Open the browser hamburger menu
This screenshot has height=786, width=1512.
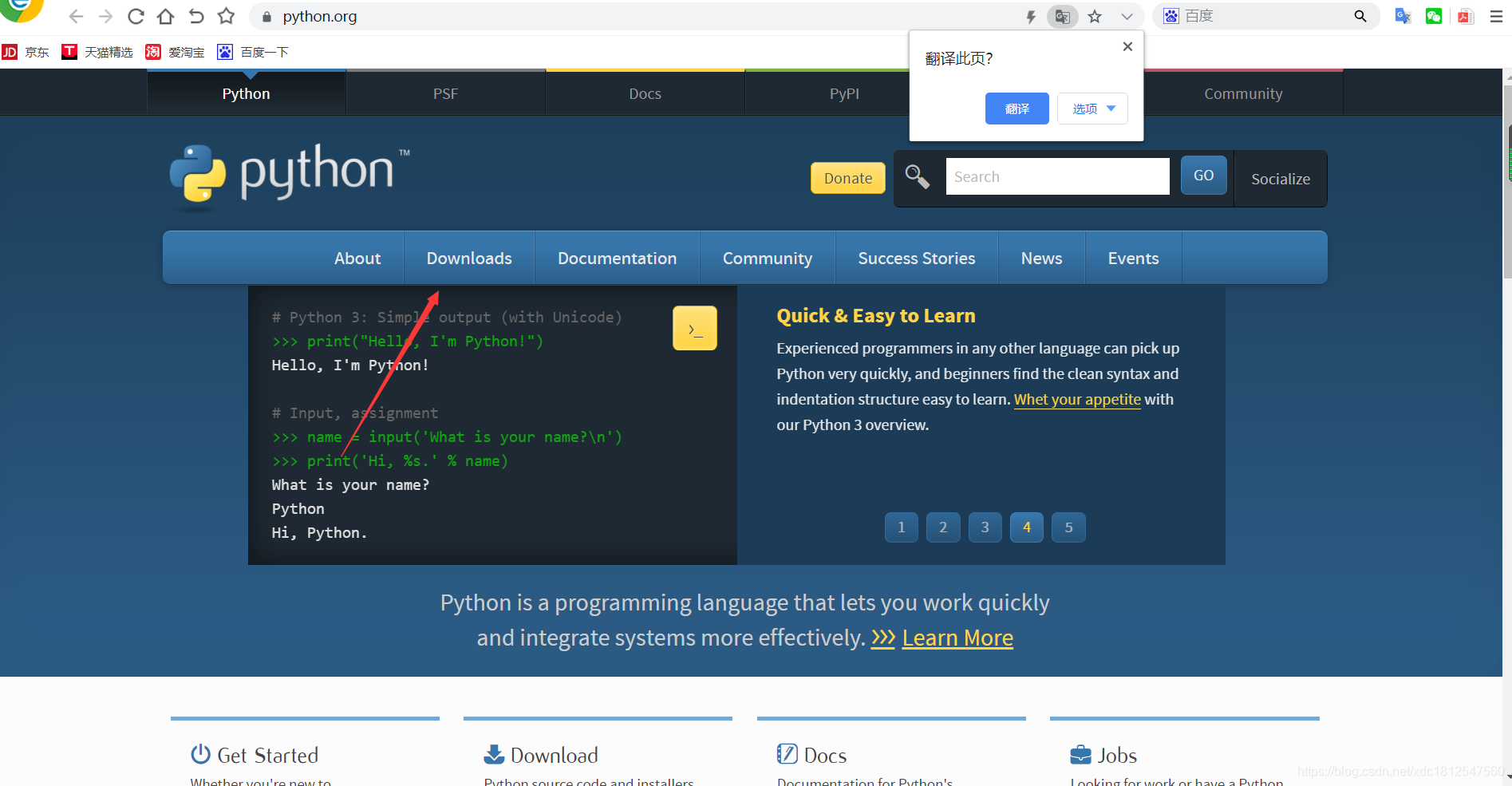pyautogui.click(x=1496, y=16)
